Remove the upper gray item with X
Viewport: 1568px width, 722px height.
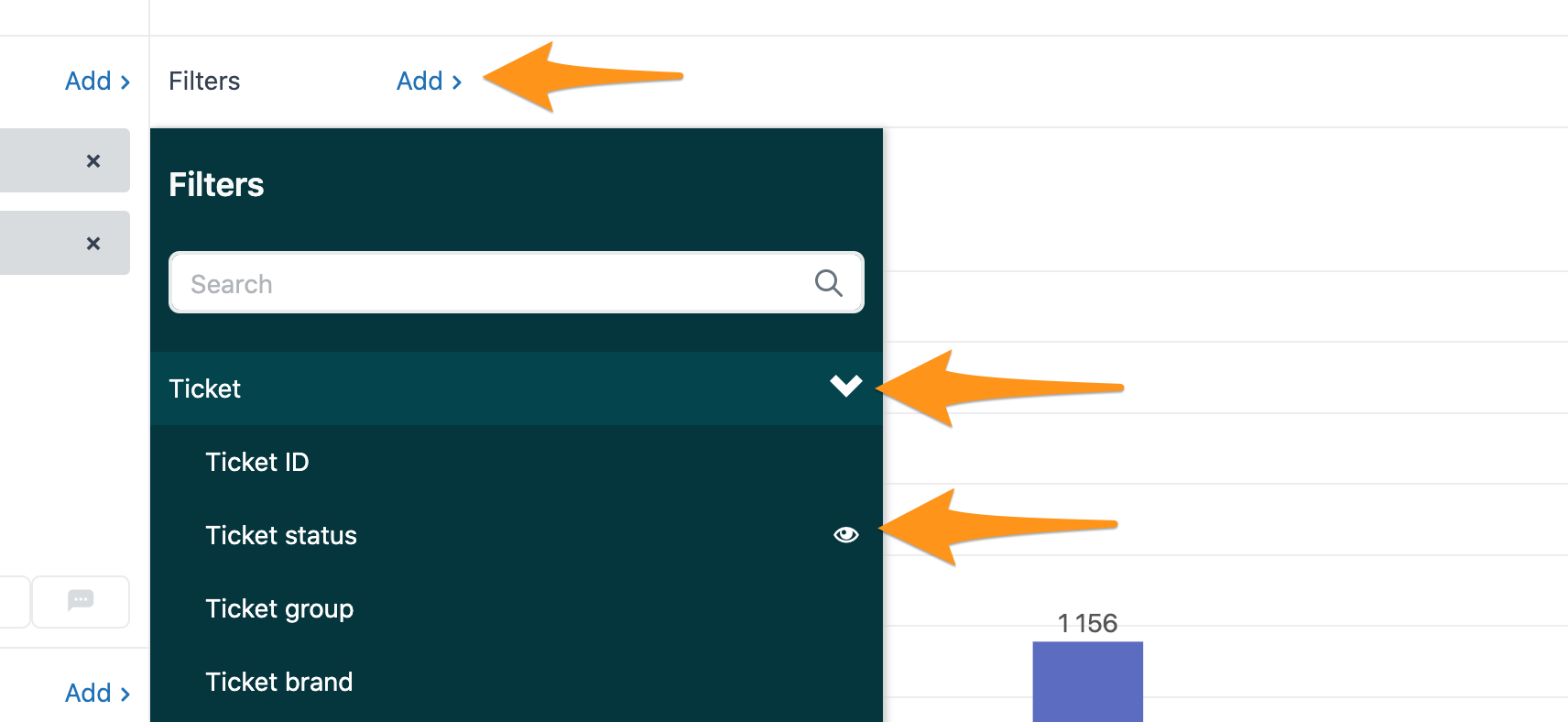point(93,161)
